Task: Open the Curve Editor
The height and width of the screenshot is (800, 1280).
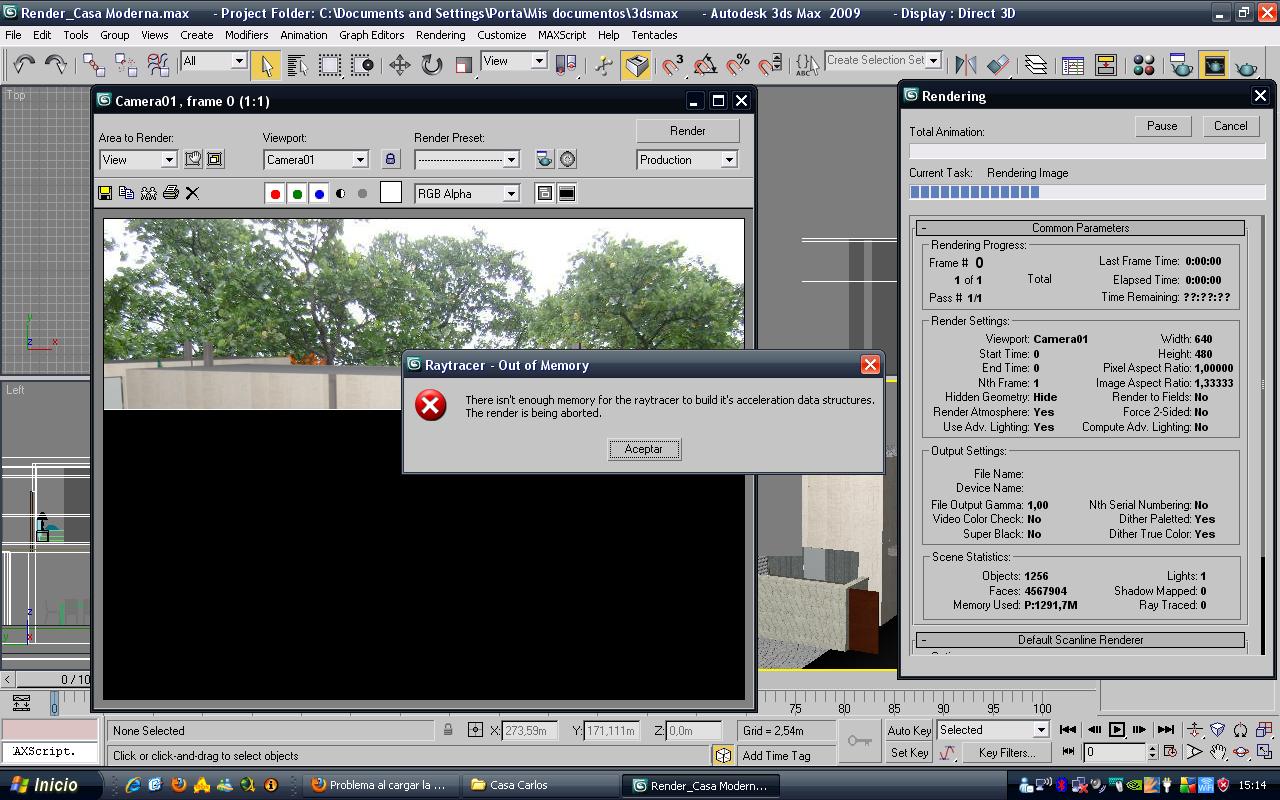Action: (x=1073, y=65)
